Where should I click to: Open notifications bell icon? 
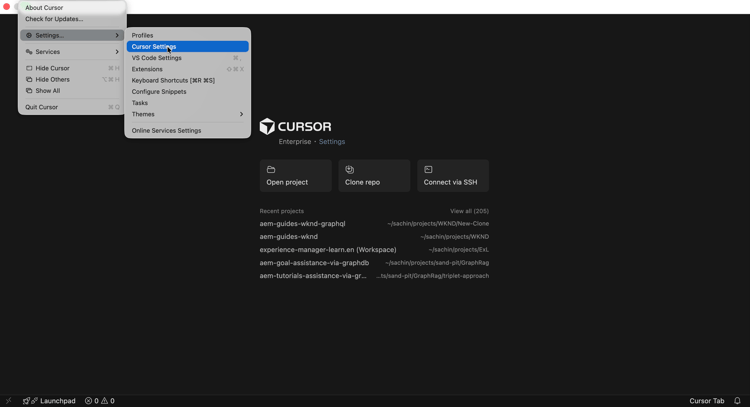(x=737, y=401)
